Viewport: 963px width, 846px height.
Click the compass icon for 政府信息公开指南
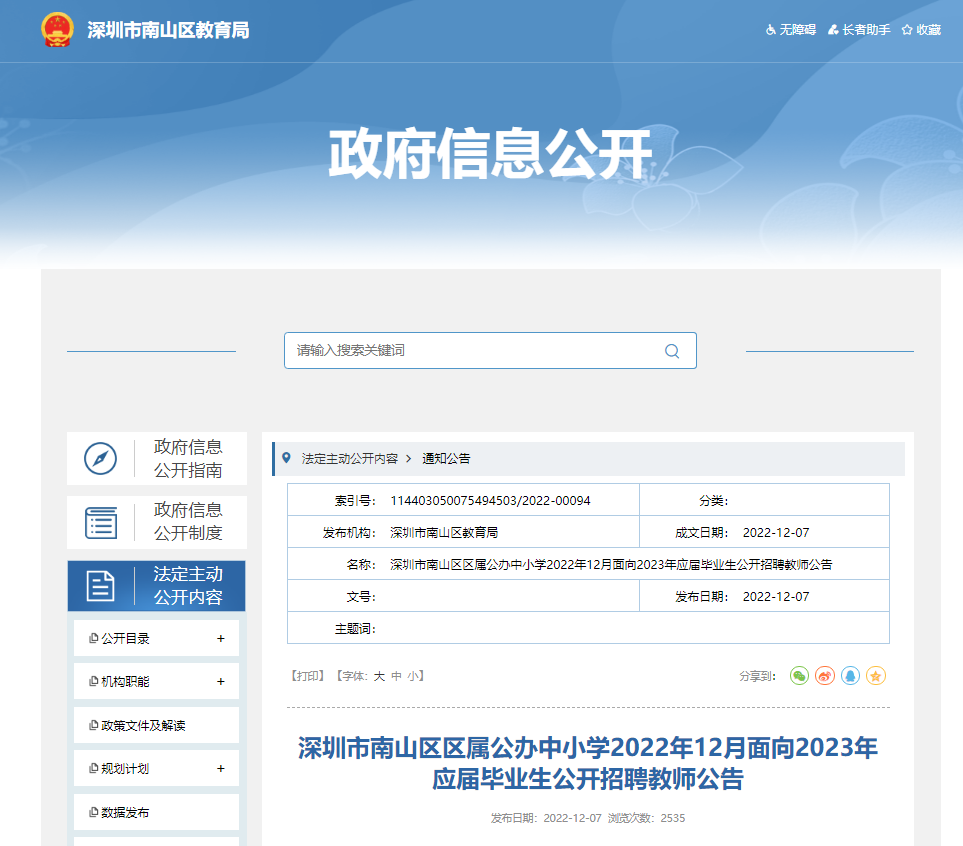100,459
